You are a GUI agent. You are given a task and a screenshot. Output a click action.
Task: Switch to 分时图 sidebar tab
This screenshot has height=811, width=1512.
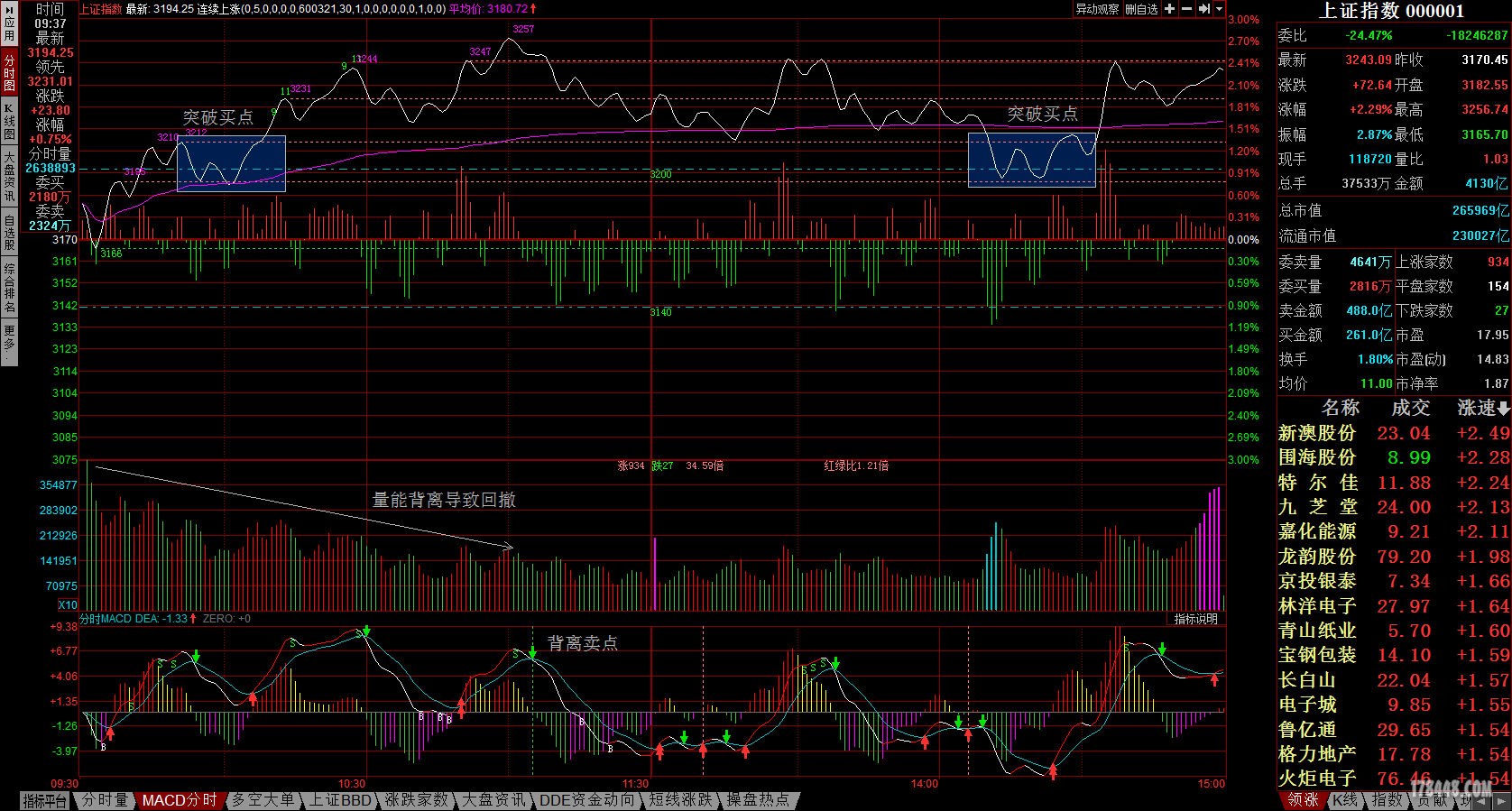point(8,72)
